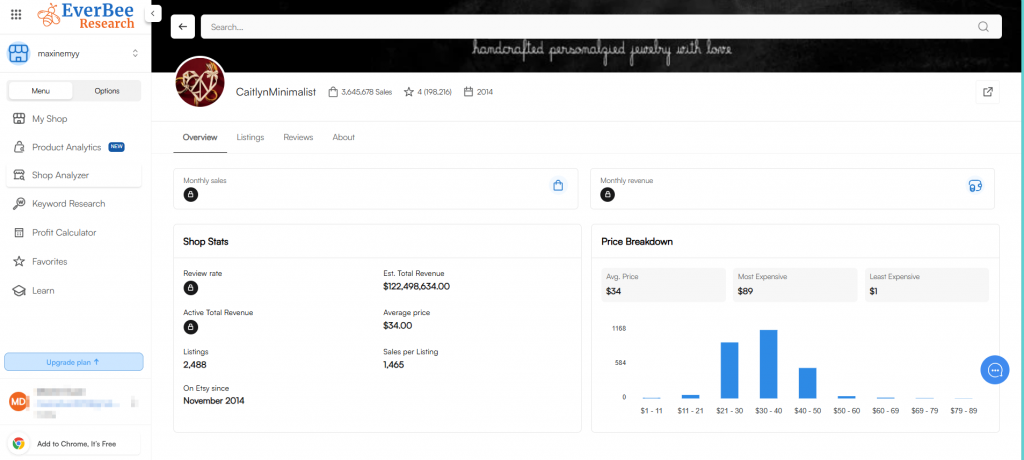Viewport: 1024px width, 460px height.
Task: Click the Favorites star icon
Action: [x=20, y=261]
